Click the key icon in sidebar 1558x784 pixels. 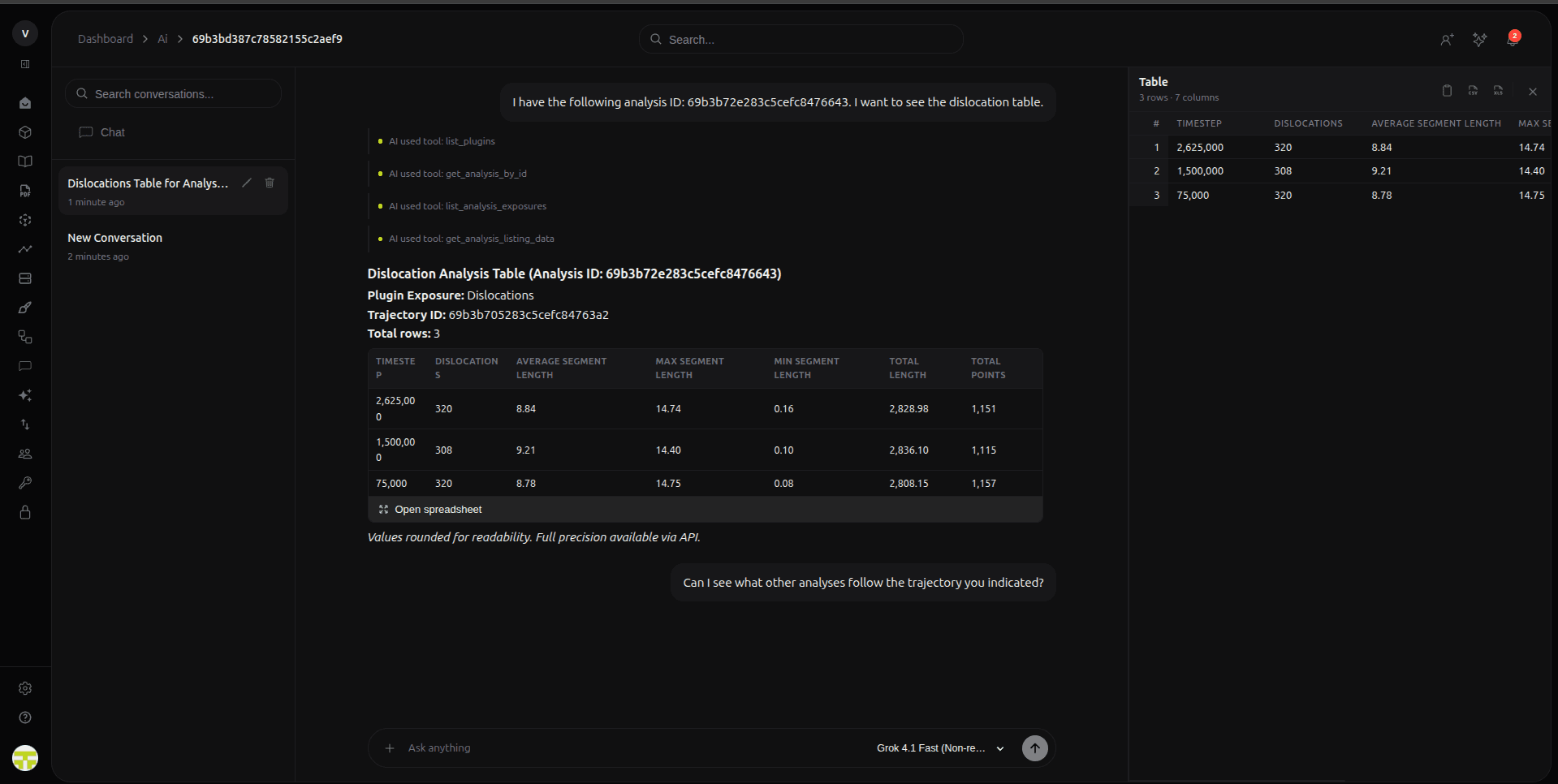coord(25,483)
